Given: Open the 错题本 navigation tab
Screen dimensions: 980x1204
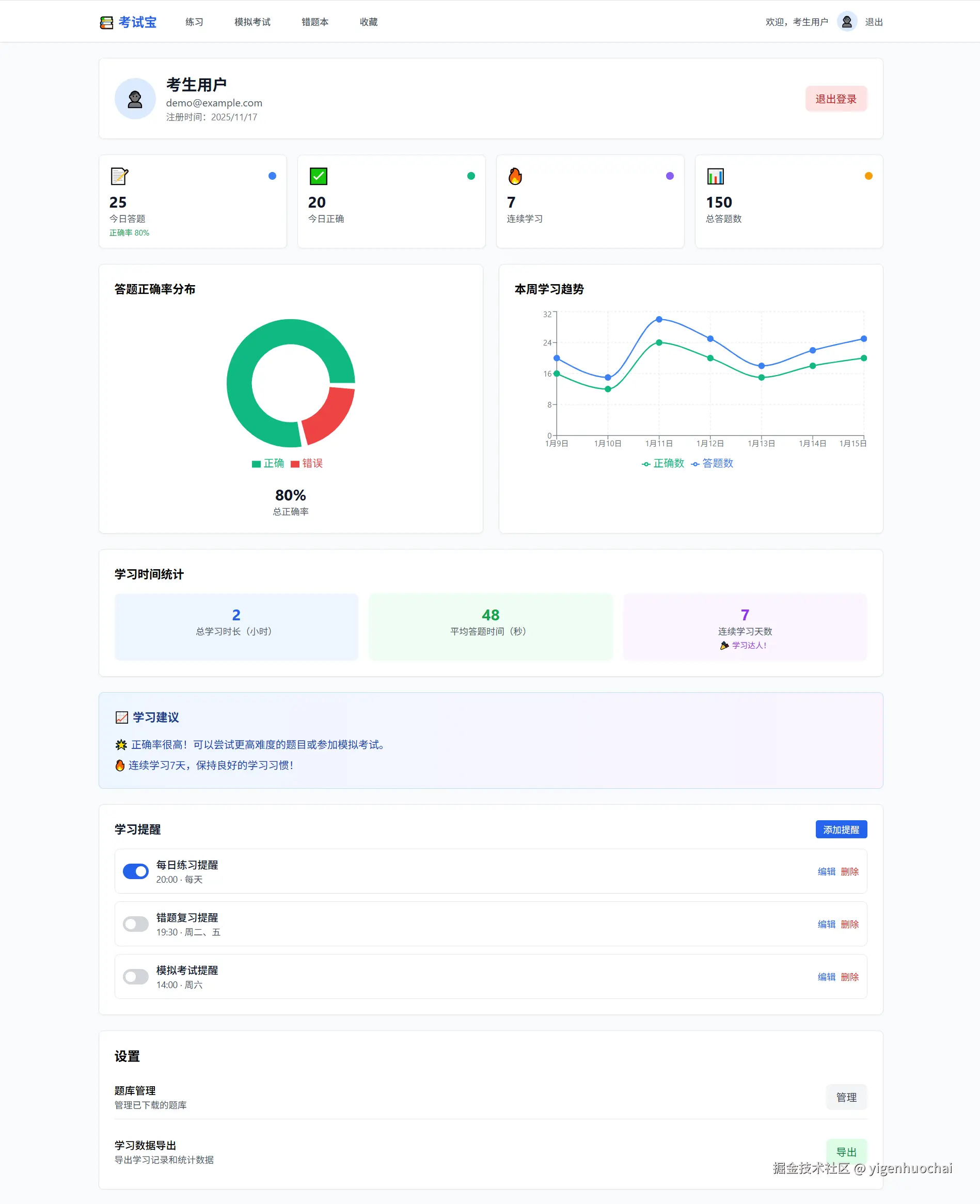Looking at the screenshot, I should coord(315,22).
